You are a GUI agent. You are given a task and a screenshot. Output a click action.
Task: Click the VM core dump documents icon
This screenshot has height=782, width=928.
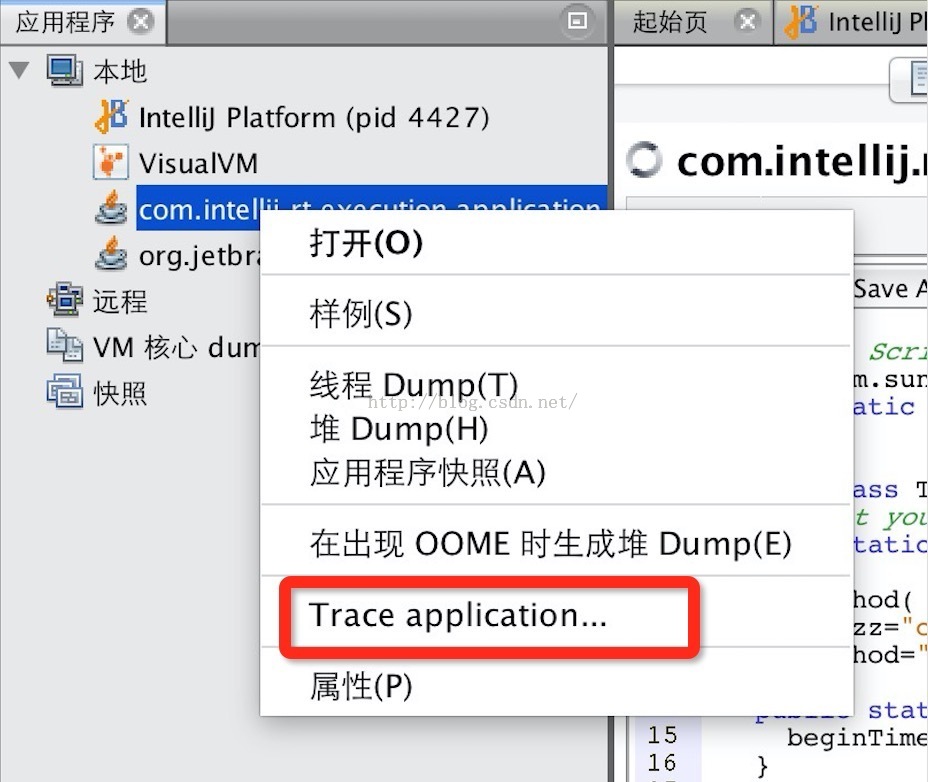point(65,345)
